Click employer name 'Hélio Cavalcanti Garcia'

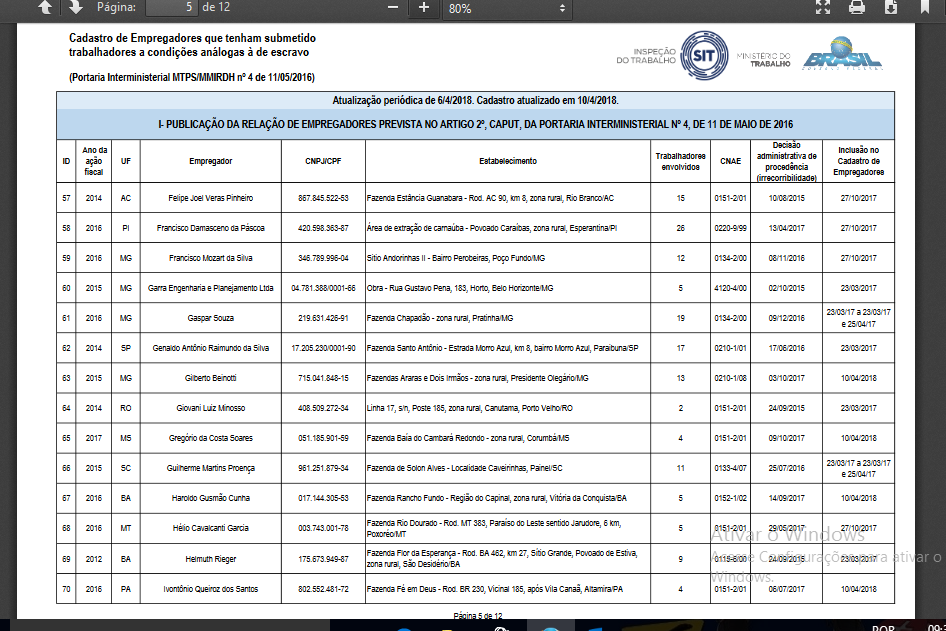[x=211, y=528]
